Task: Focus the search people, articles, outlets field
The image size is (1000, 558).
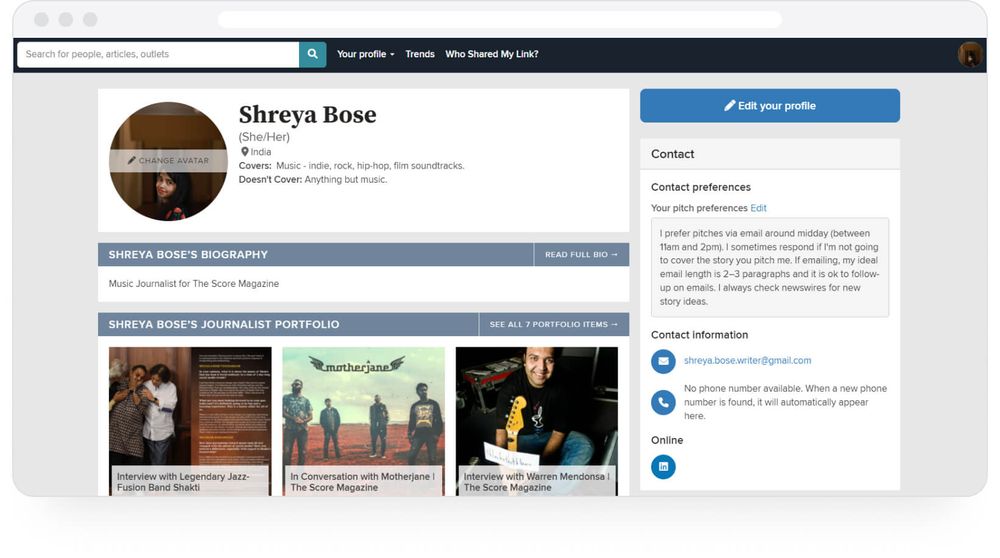Action: pos(158,54)
